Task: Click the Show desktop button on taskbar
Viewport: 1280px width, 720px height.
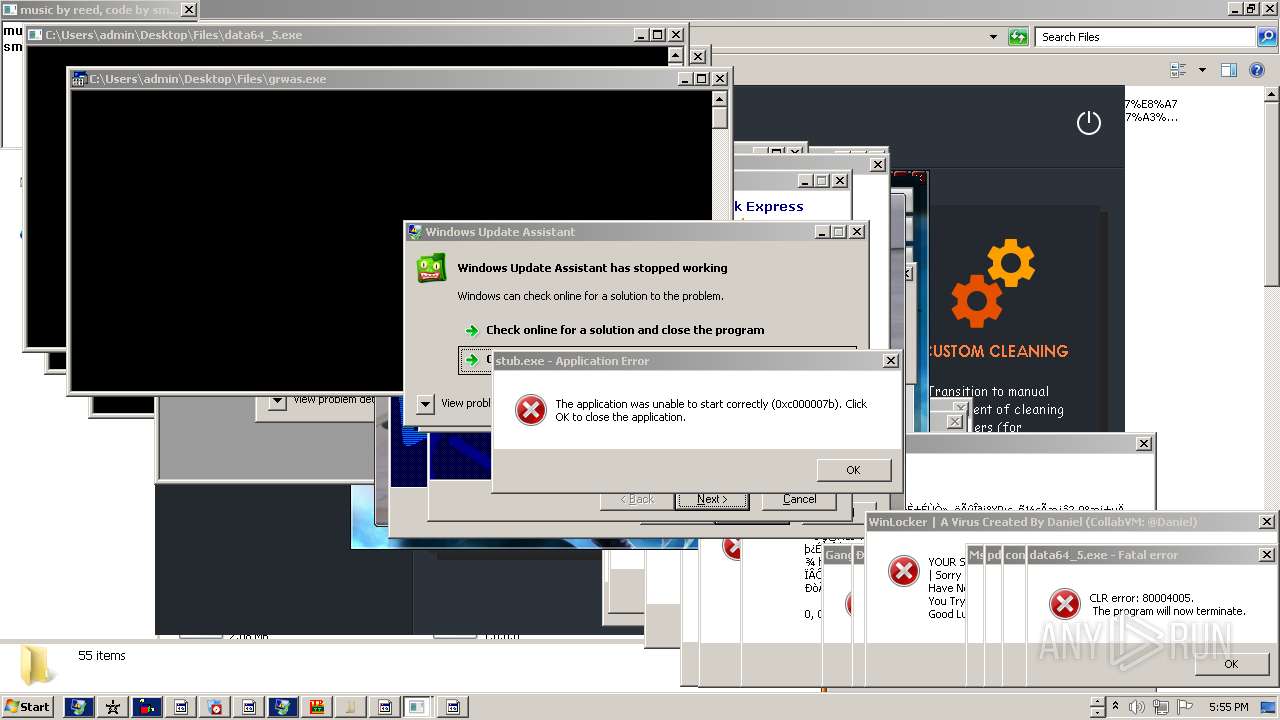Action: click(1269, 707)
